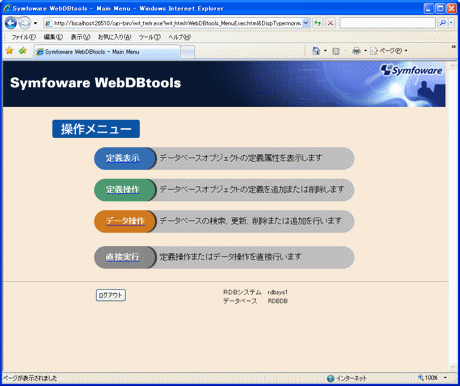The image size is (460, 386).
Task: Click the インターネット zone globe icon
Action: (x=330, y=378)
